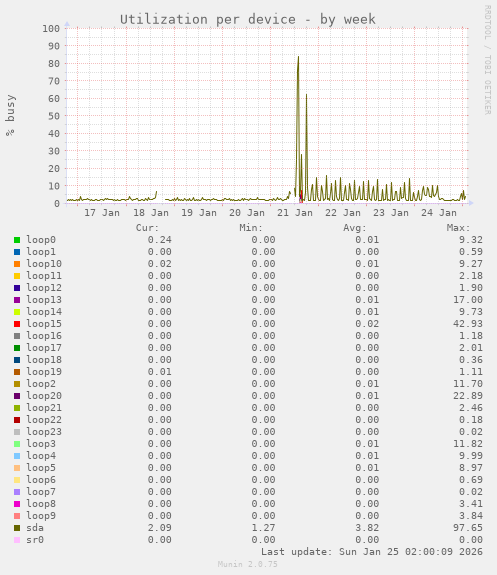The image size is (497, 575).
Task: Click the sr0 pink color swatch
Action: point(17,540)
